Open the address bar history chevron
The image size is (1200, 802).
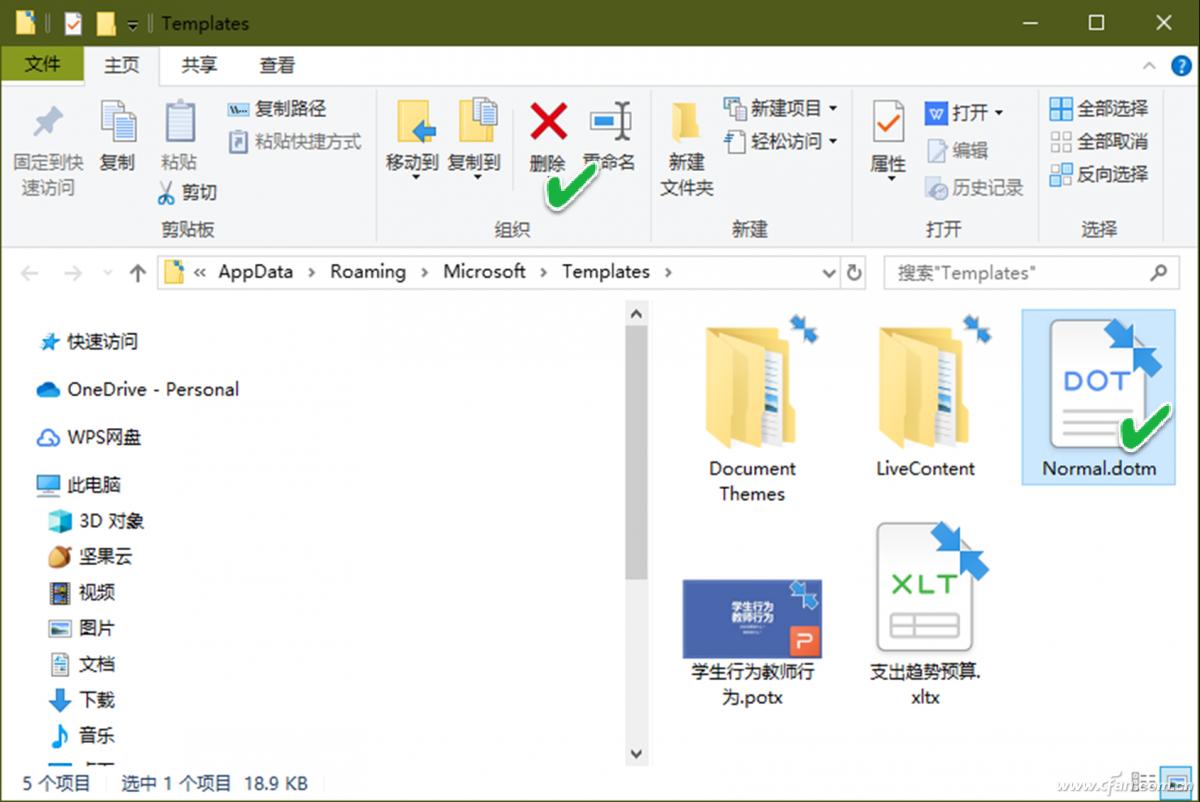click(829, 271)
